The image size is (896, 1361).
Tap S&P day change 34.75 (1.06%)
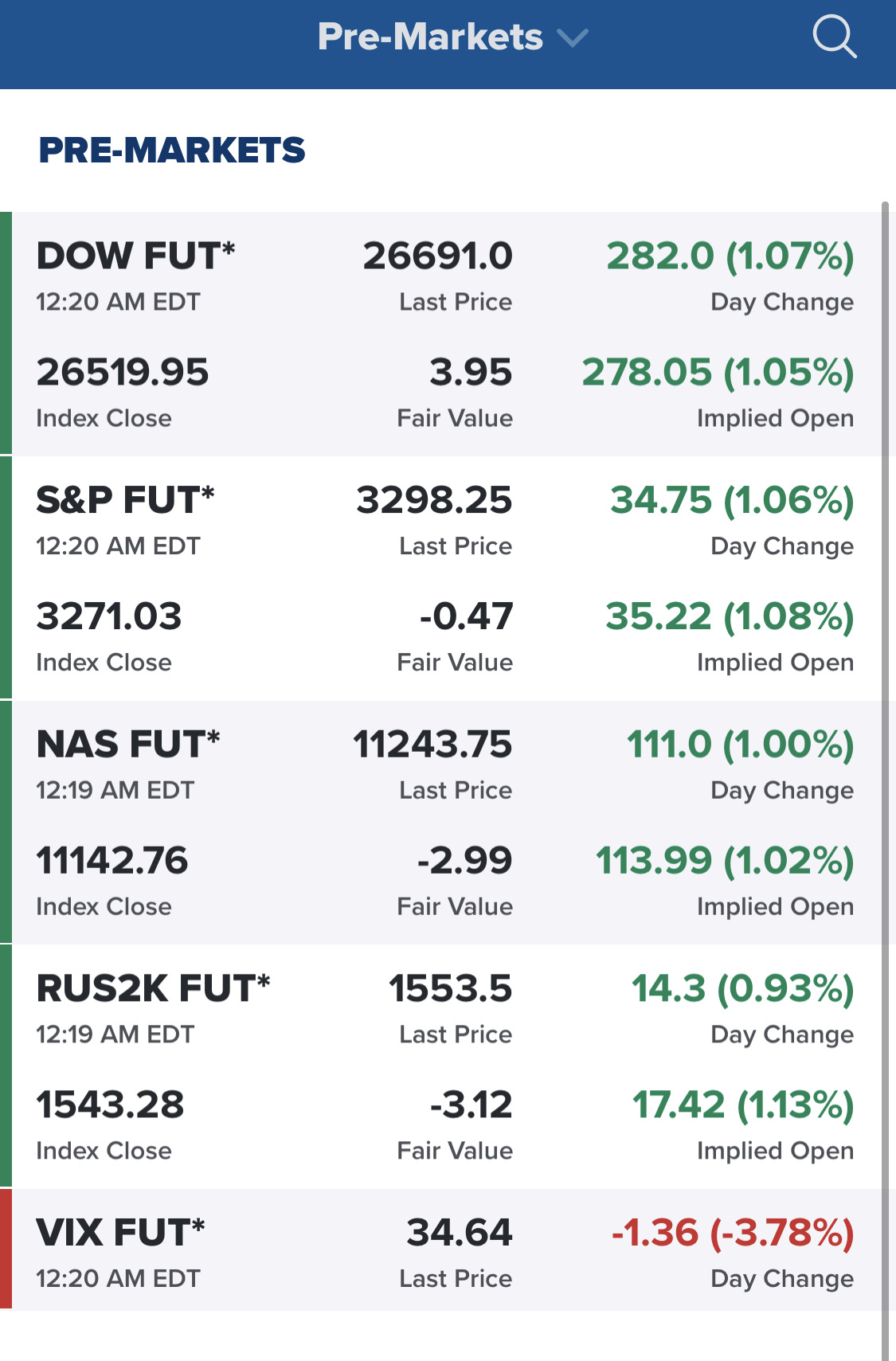coord(731,501)
